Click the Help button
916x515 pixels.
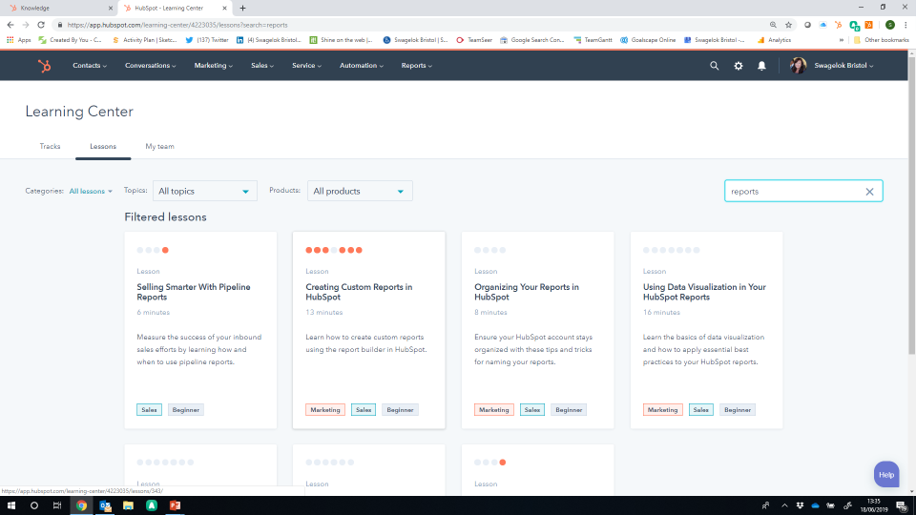pyautogui.click(x=886, y=475)
